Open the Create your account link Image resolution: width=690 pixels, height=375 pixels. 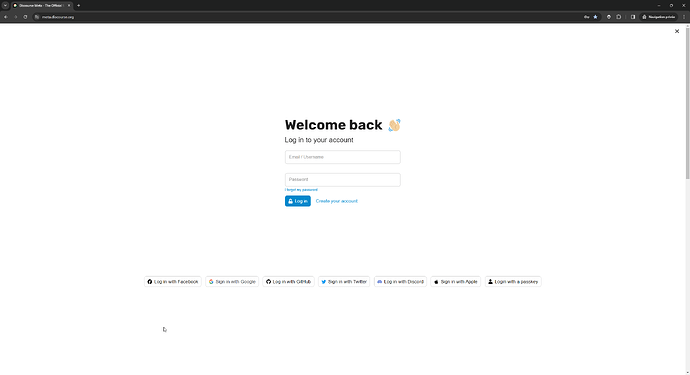point(337,201)
